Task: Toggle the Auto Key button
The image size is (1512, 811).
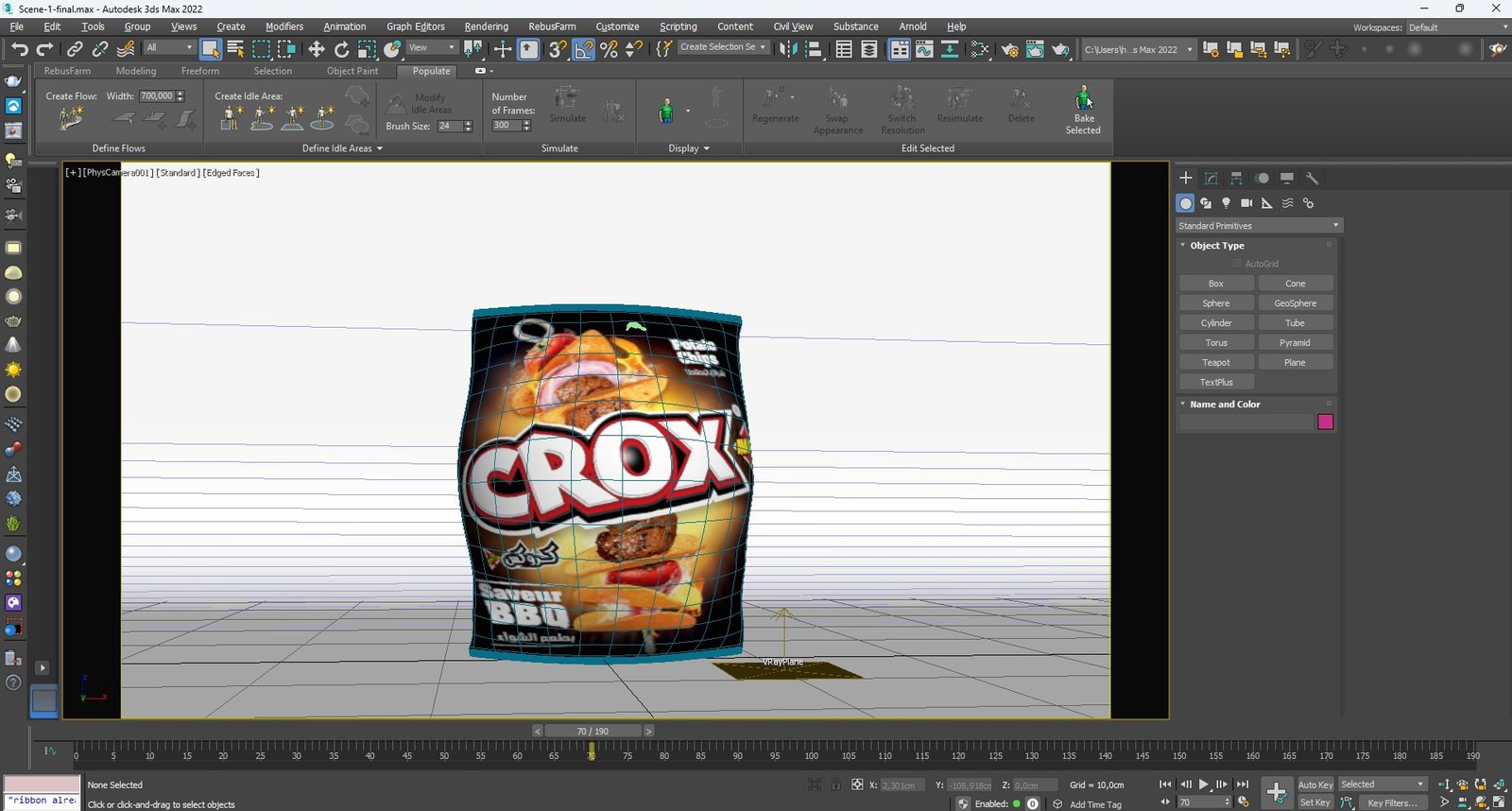Action: click(1314, 785)
